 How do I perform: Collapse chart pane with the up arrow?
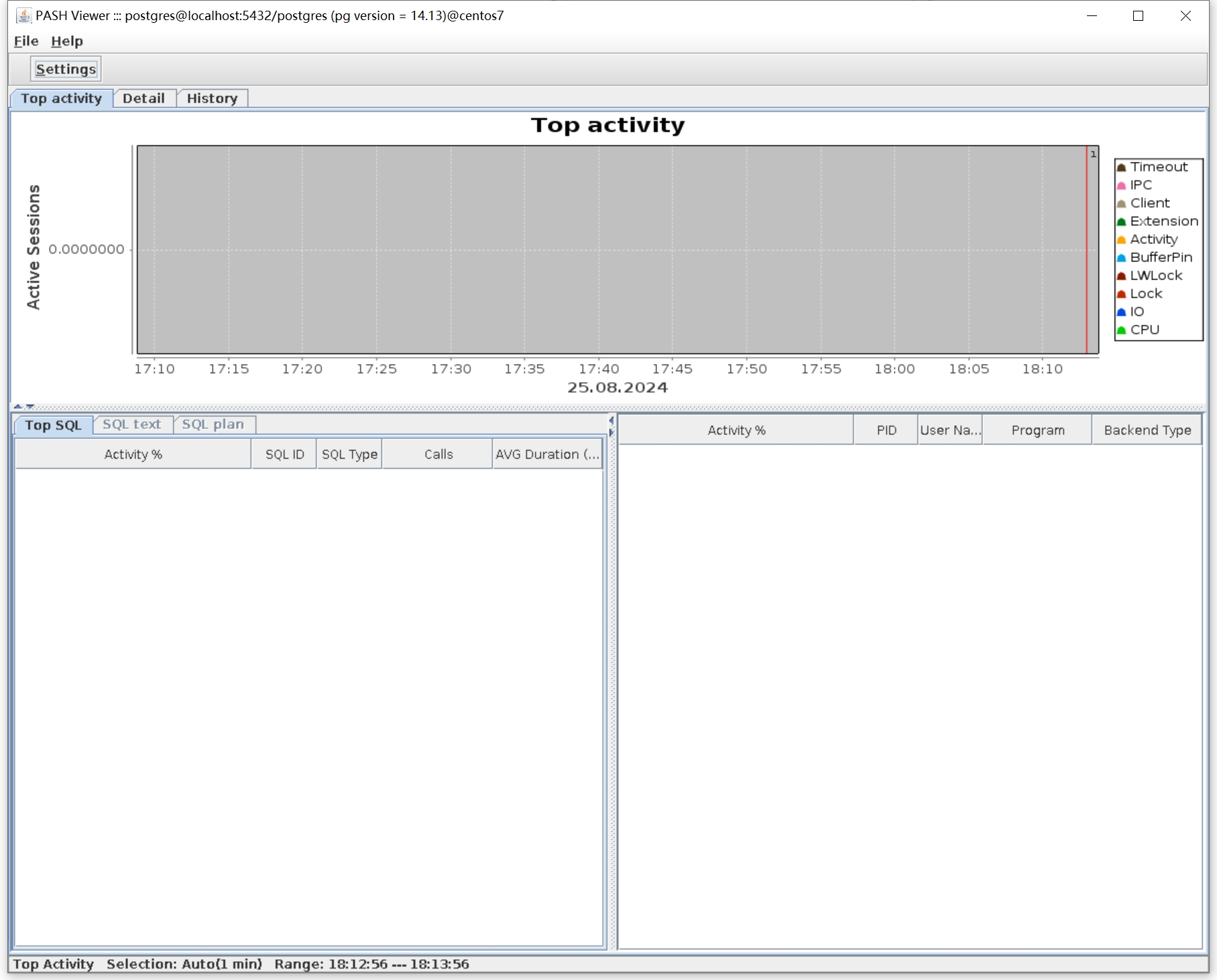pyautogui.click(x=18, y=406)
